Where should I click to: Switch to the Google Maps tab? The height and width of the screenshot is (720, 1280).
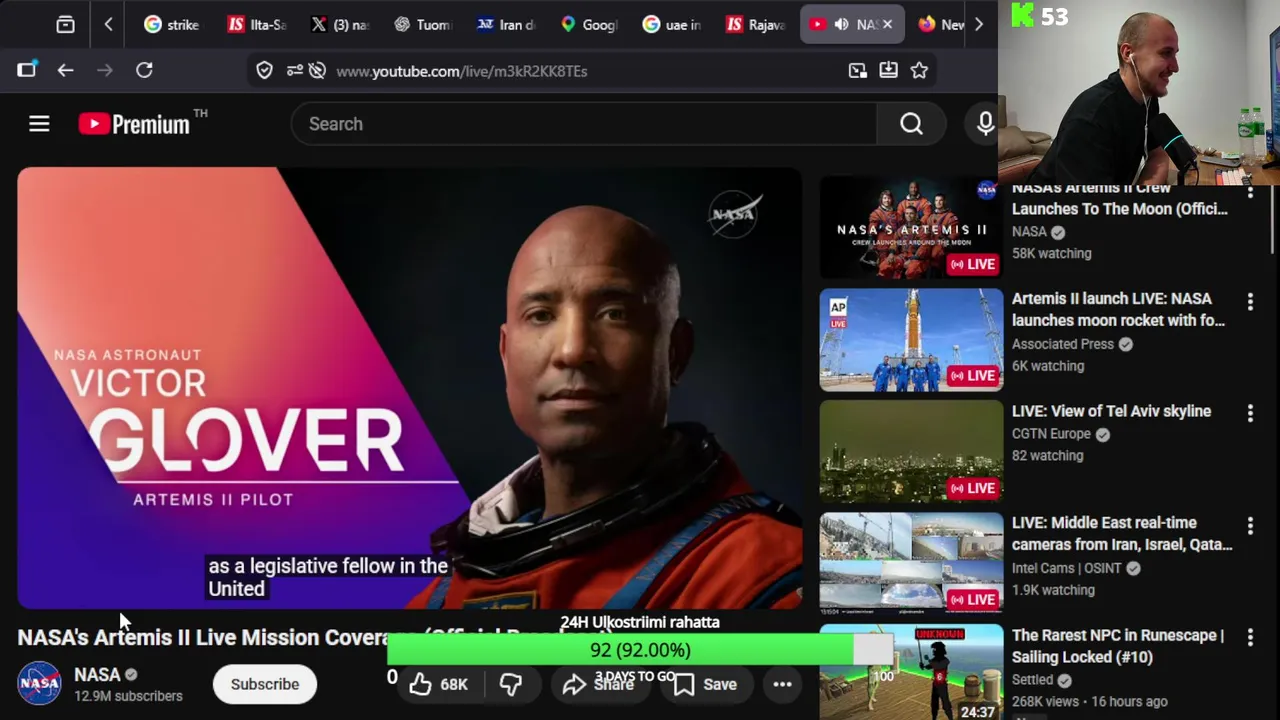(x=588, y=24)
